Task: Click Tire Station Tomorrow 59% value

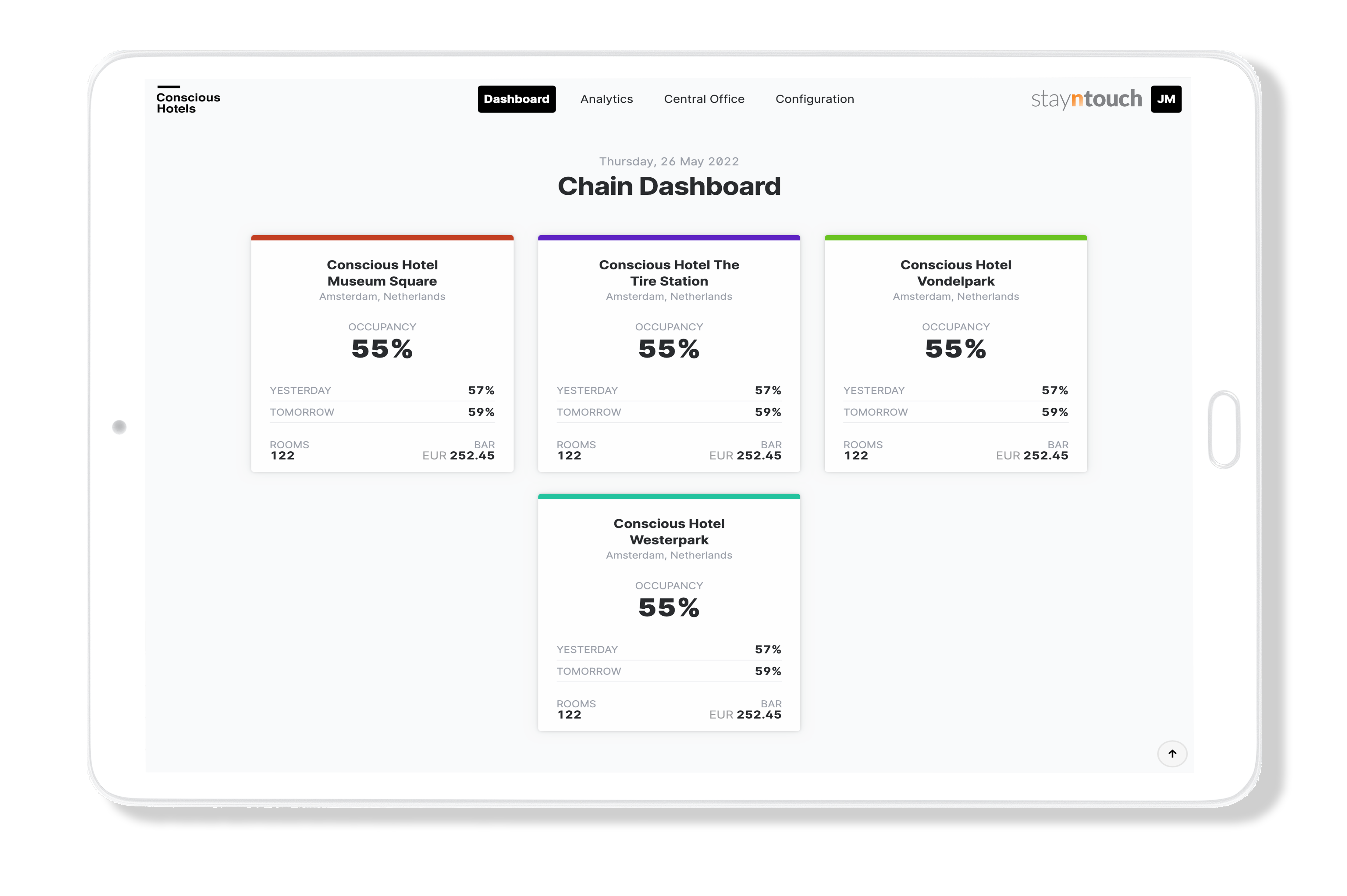Action: 768,412
